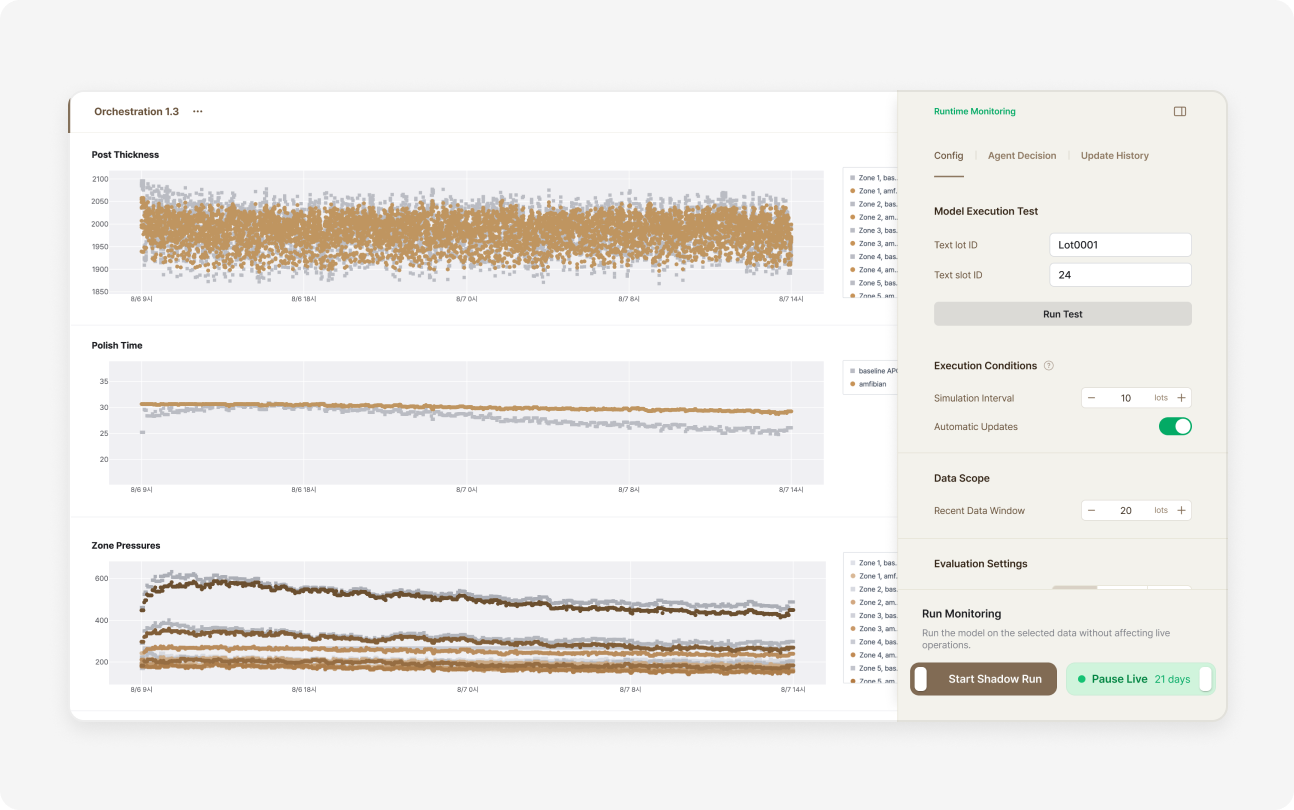Click the 21 days label on Pause Live
The height and width of the screenshot is (810, 1294).
pyautogui.click(x=1172, y=679)
